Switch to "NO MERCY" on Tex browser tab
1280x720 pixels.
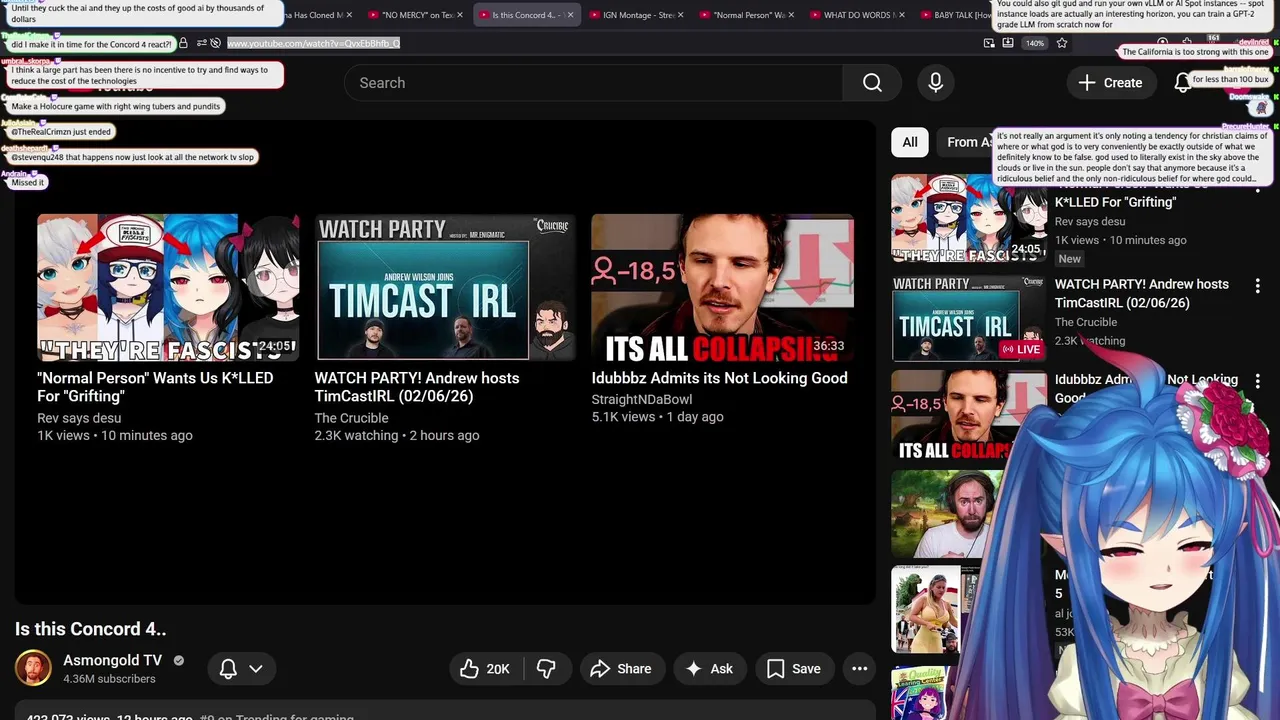[418, 15]
